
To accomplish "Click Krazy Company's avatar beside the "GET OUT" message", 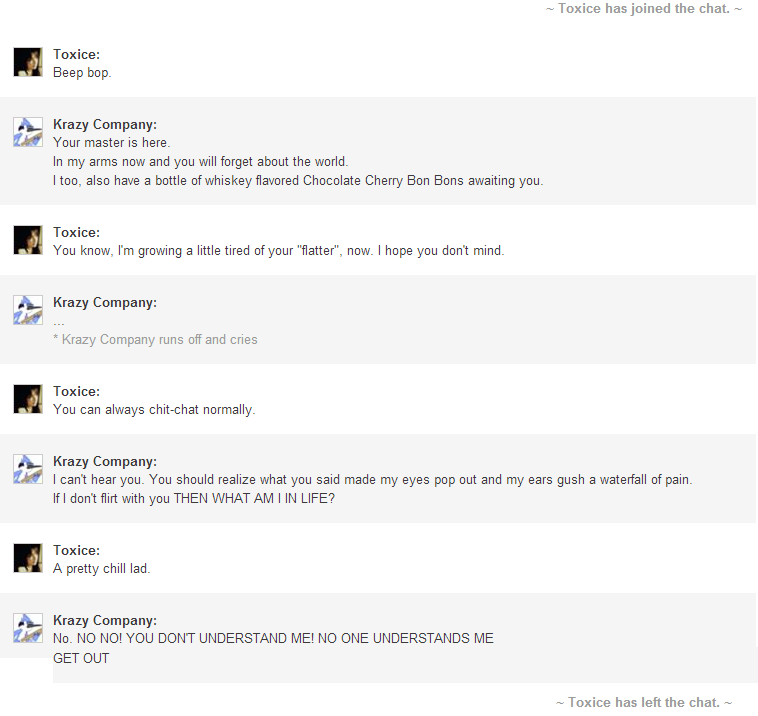I will pos(27,628).
